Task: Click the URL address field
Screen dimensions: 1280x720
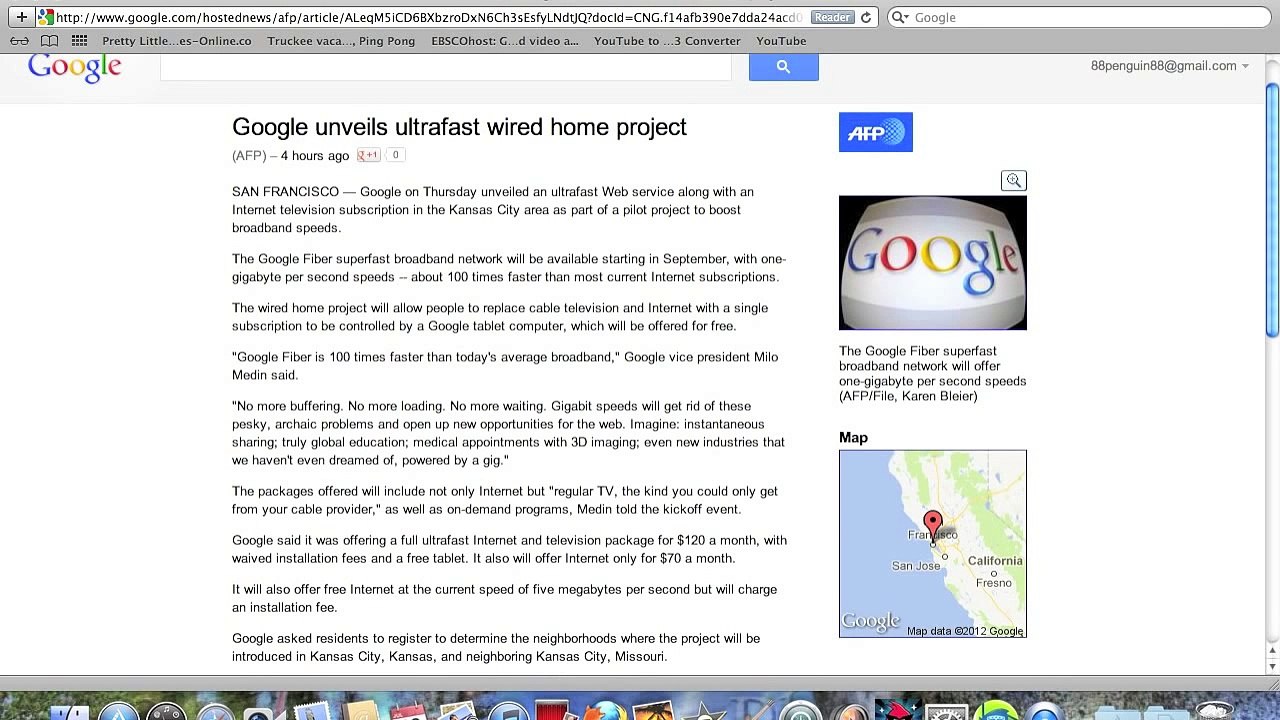Action: tap(430, 17)
